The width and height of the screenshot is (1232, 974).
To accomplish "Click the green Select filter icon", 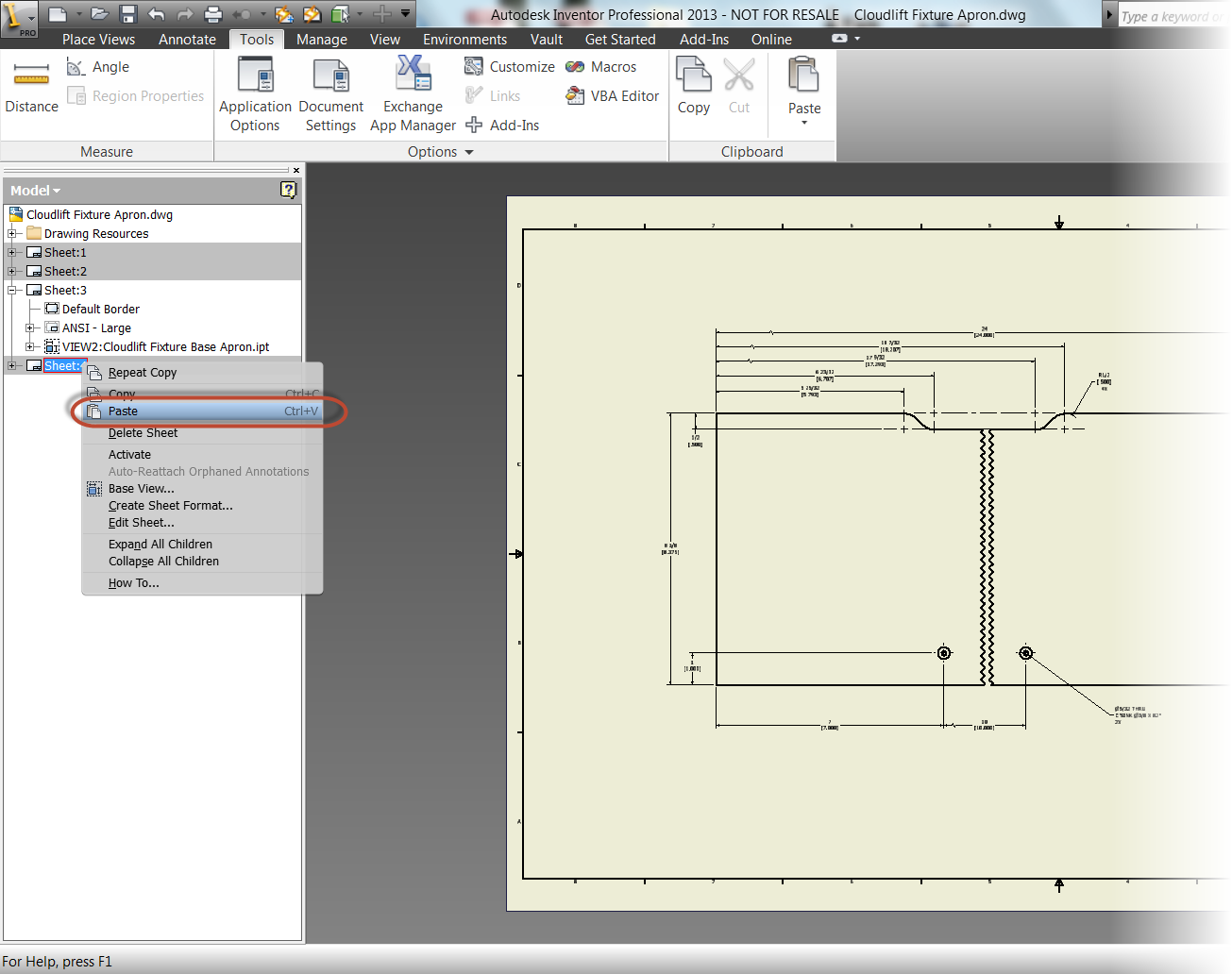I will [x=341, y=14].
